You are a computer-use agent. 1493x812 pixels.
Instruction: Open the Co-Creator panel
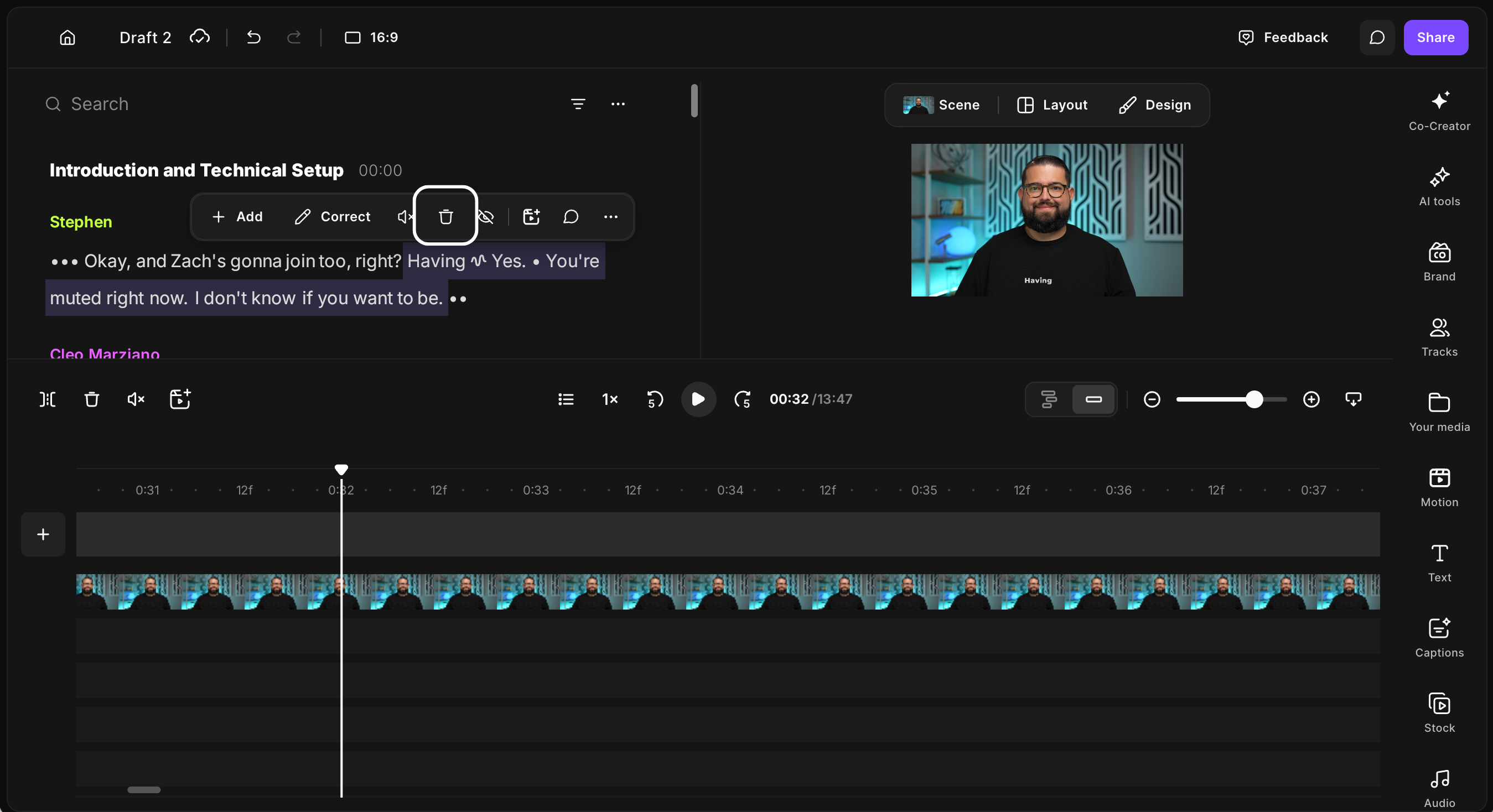pos(1439,111)
